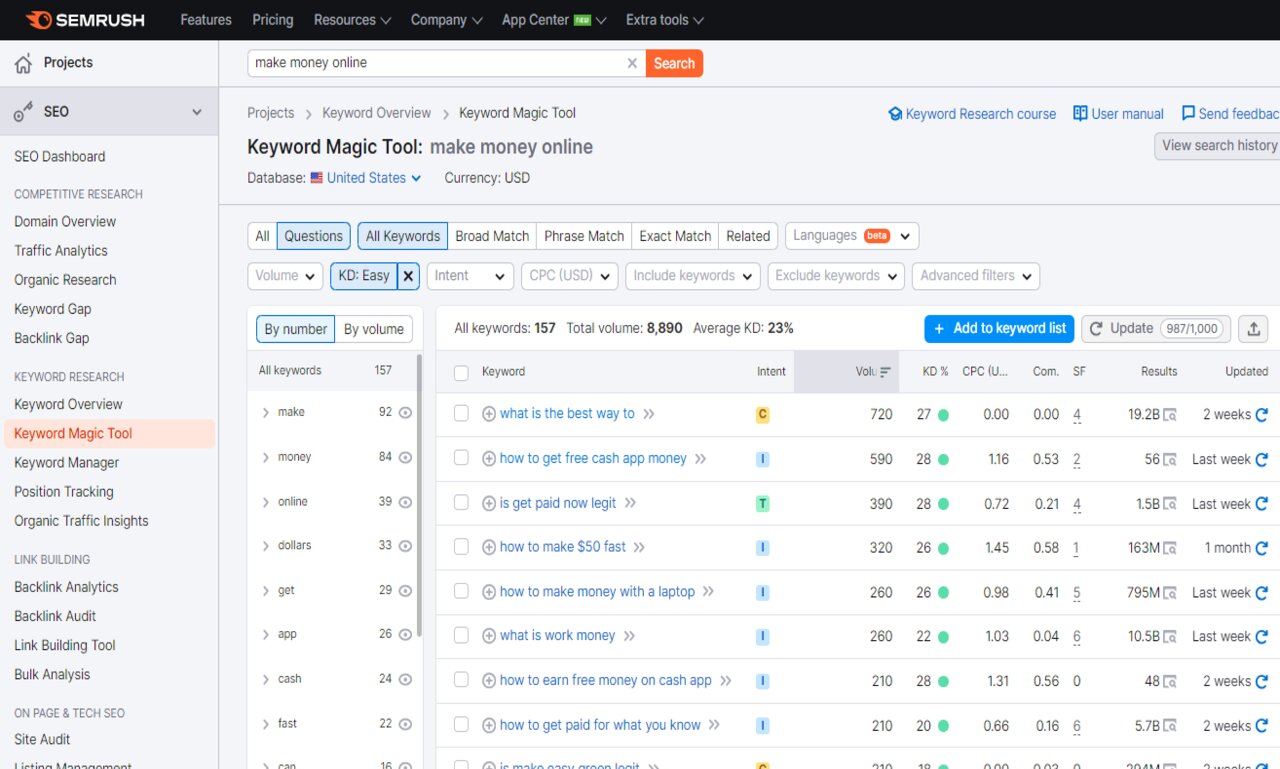Tick the checkbox for 'how to make $50 fast'
This screenshot has height=769, width=1280.
[x=461, y=547]
